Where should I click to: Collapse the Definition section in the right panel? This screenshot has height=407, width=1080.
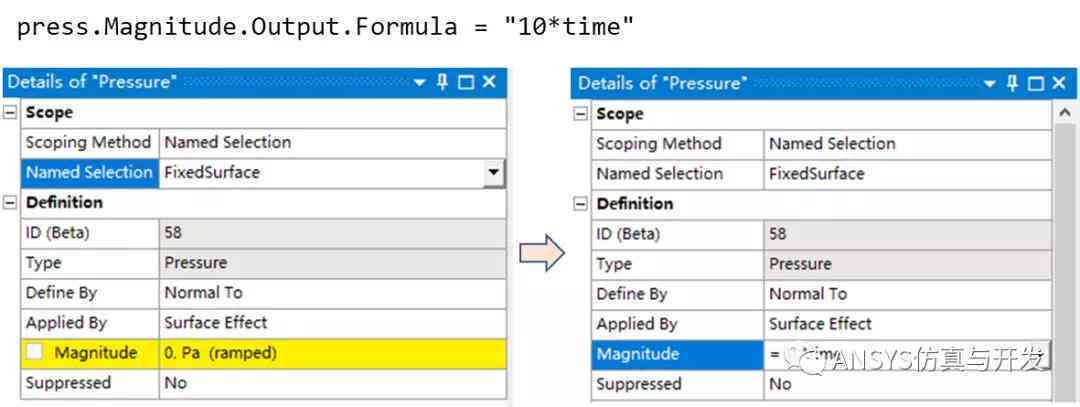click(581, 204)
